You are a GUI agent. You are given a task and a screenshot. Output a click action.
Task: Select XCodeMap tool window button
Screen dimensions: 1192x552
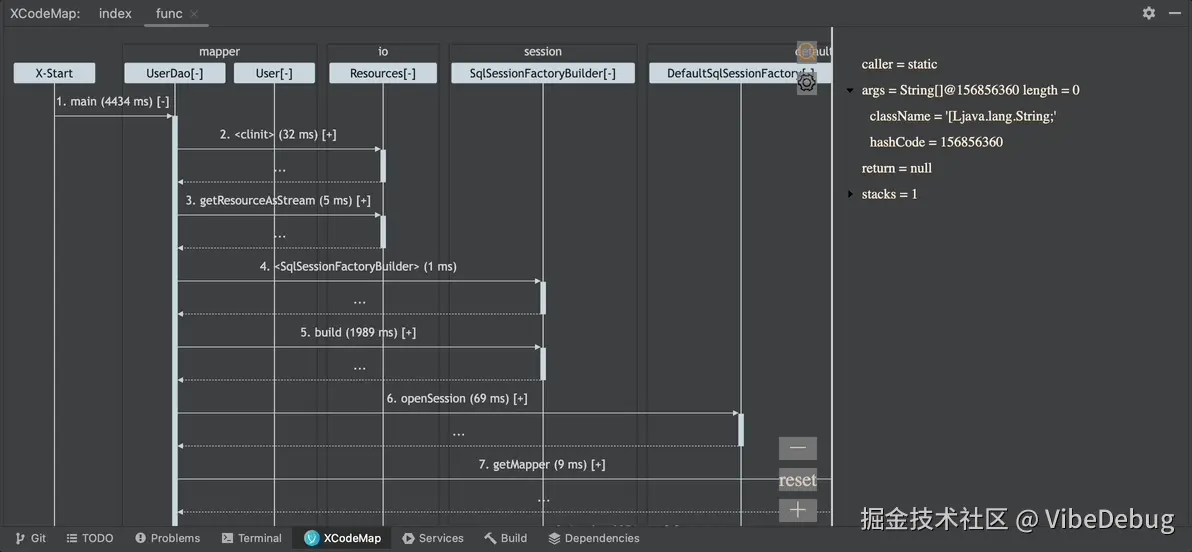click(342, 538)
